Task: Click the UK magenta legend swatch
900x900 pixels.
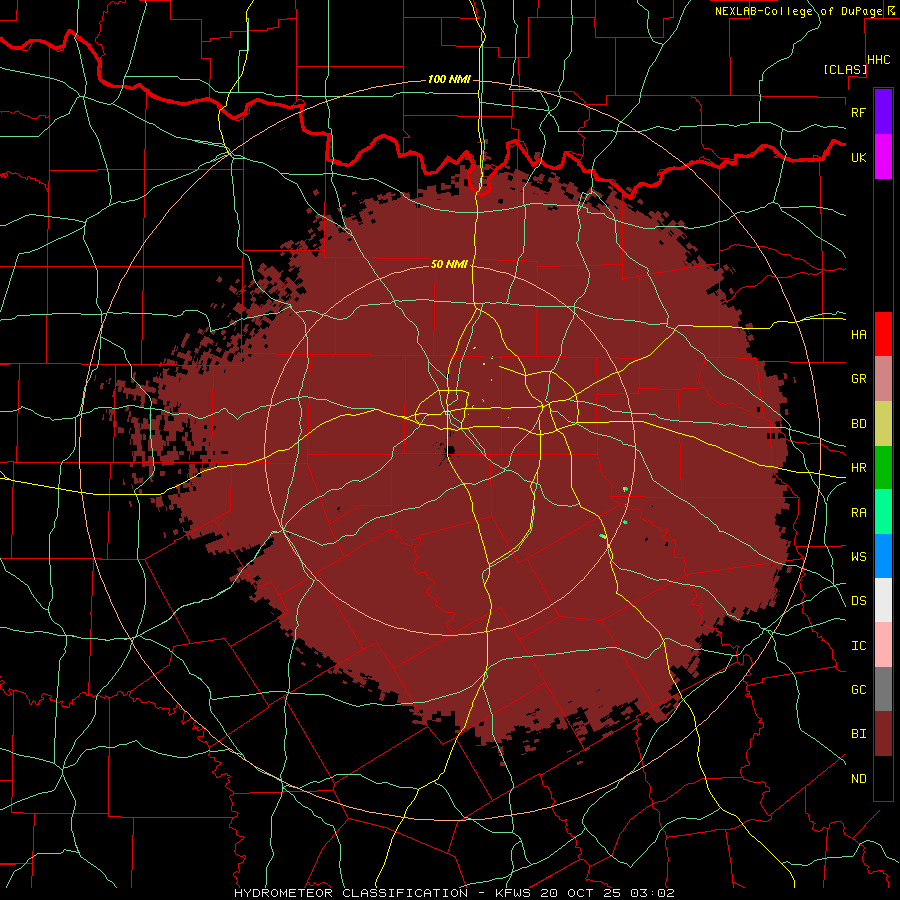Action: point(883,157)
